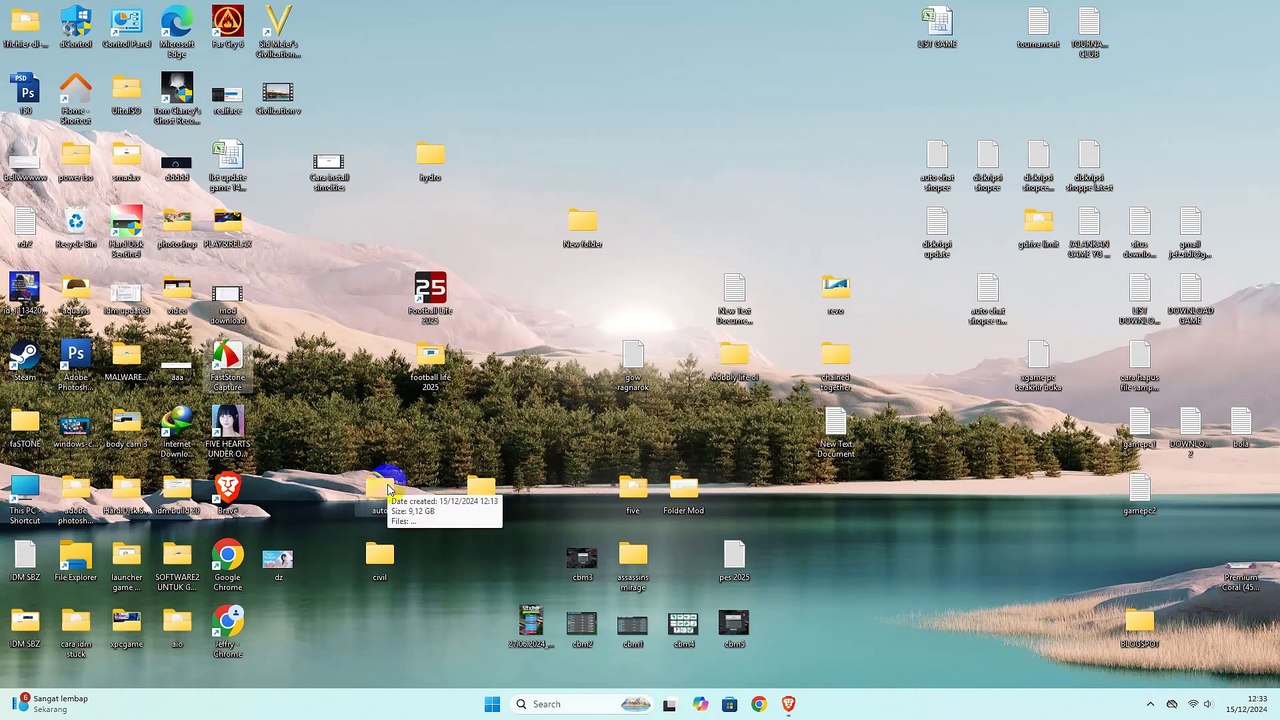
Task: Open Chrome from the taskbar
Action: coord(759,704)
